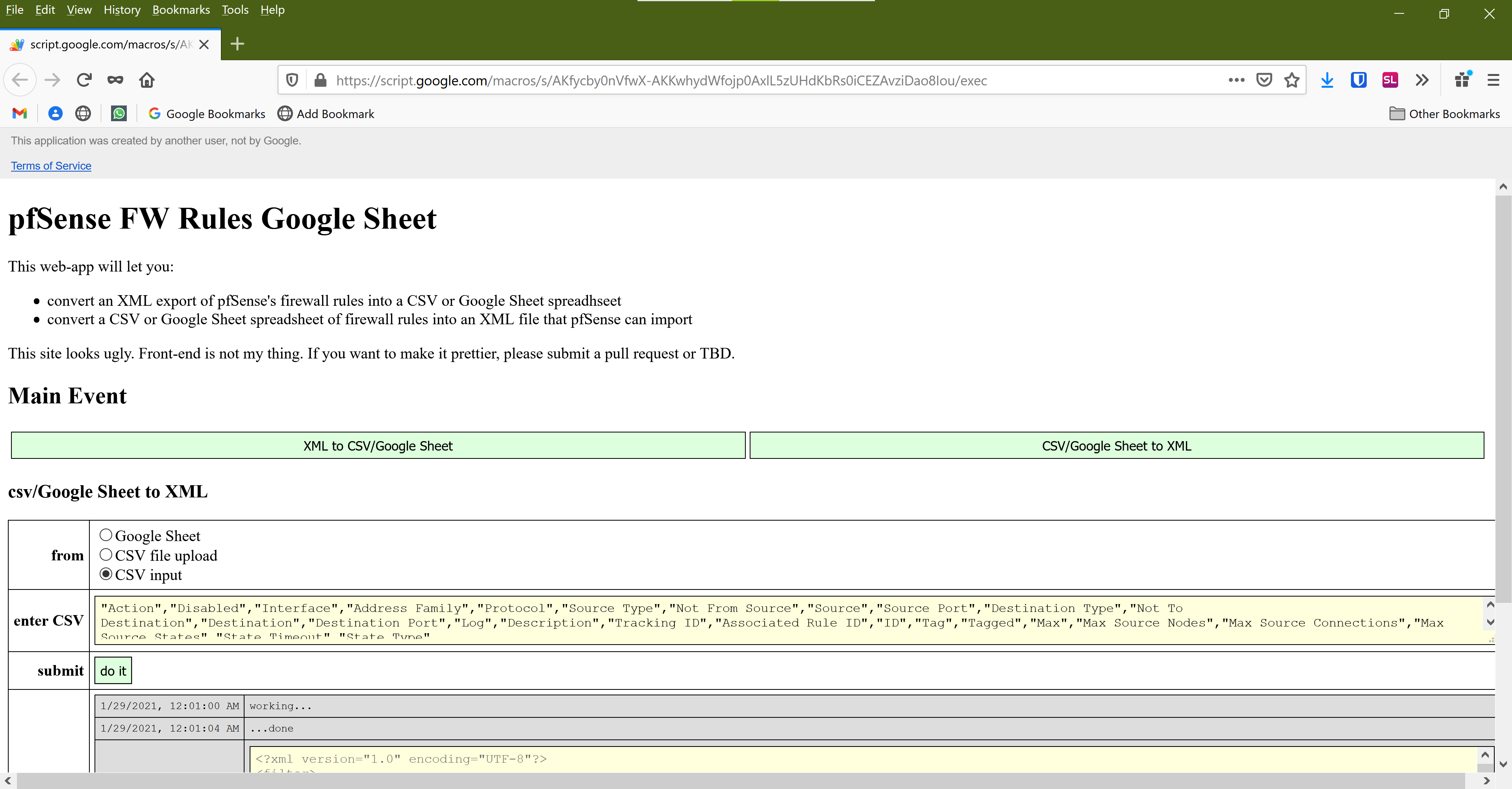Image resolution: width=1512 pixels, height=789 pixels.
Task: Open the globe bookmark icon
Action: 83,114
